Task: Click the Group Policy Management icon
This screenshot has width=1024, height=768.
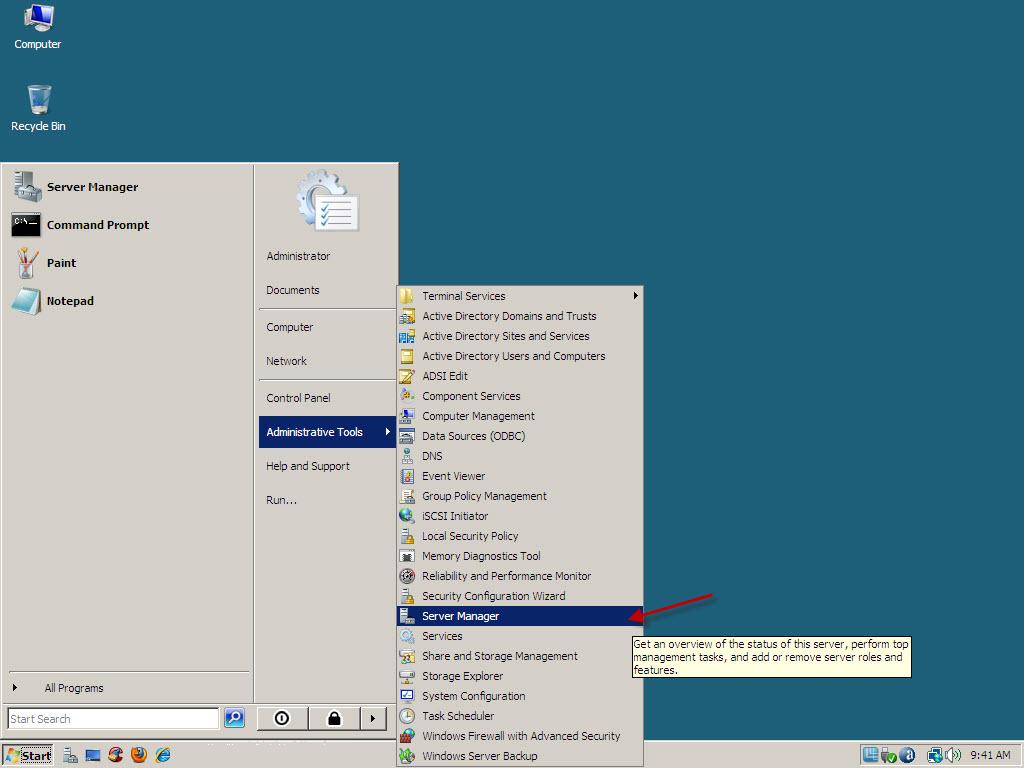Action: 407,496
